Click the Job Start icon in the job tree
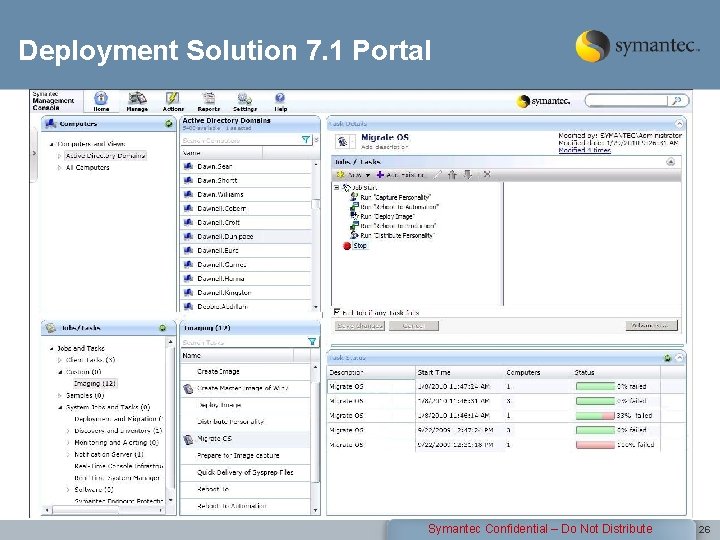 (347, 187)
